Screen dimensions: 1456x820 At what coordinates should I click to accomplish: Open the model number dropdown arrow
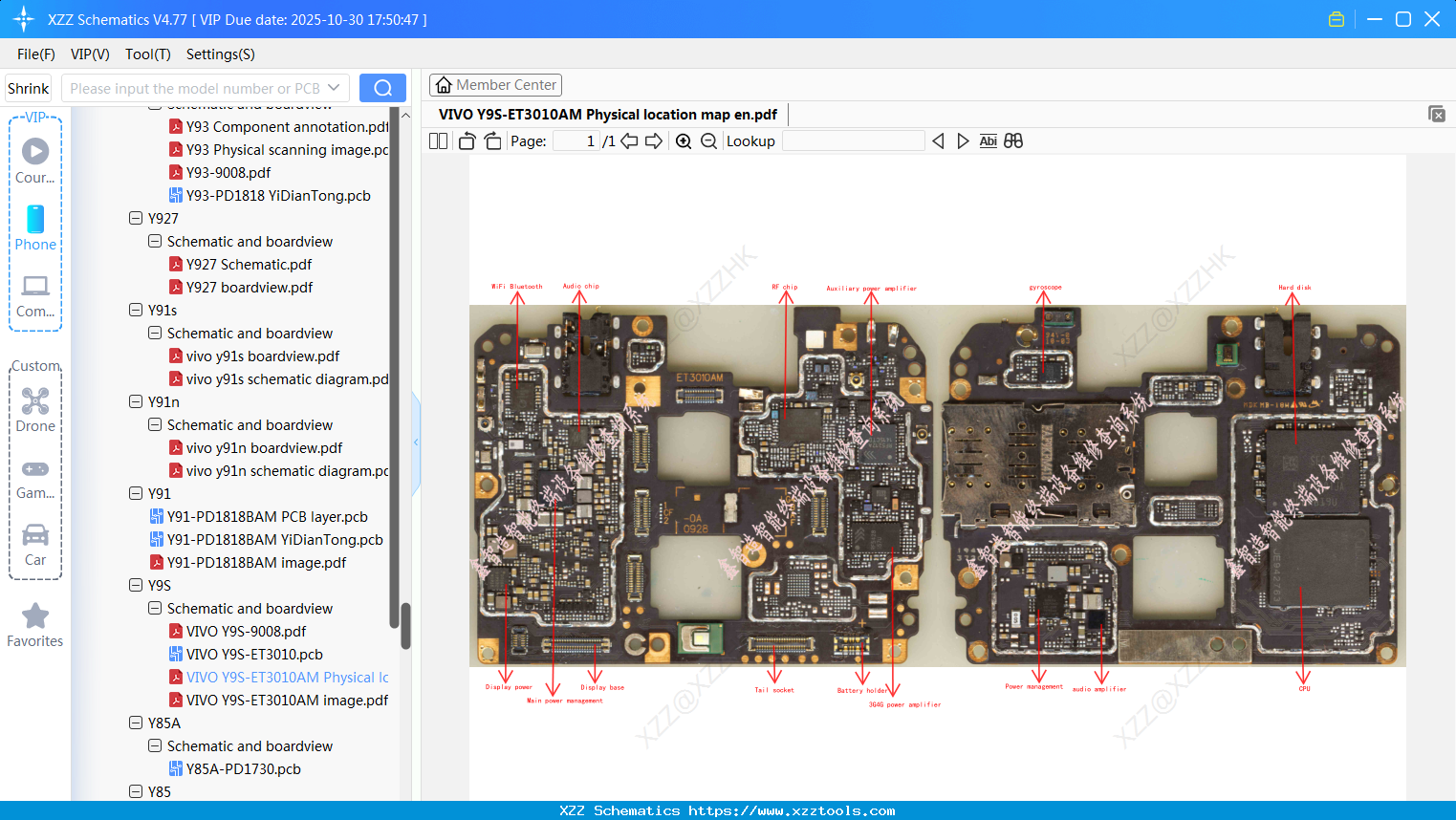click(x=334, y=88)
